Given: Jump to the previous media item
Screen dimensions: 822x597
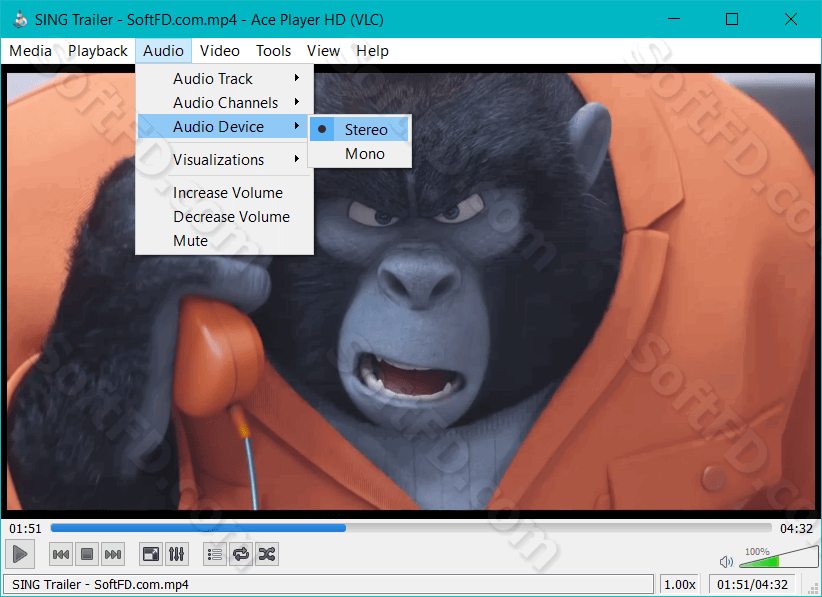Looking at the screenshot, I should pos(61,554).
